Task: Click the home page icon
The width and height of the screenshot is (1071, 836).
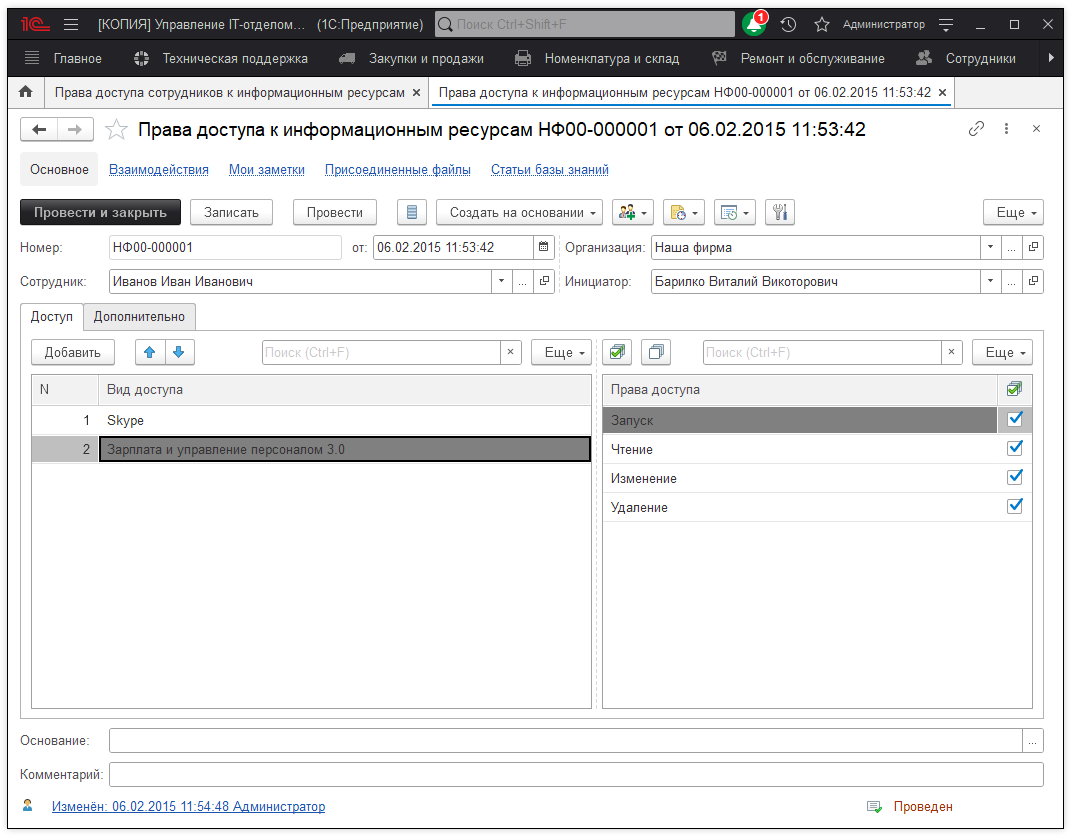Action: tap(26, 92)
